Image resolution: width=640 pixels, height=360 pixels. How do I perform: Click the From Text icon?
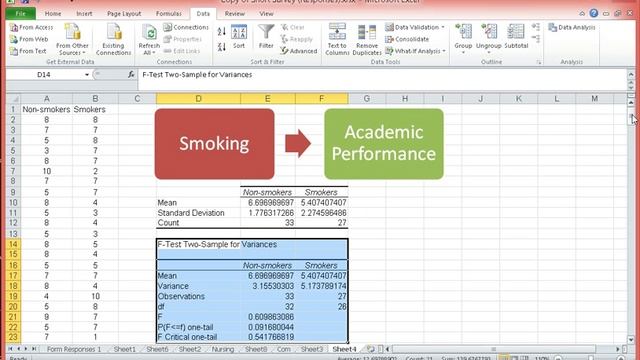point(14,51)
